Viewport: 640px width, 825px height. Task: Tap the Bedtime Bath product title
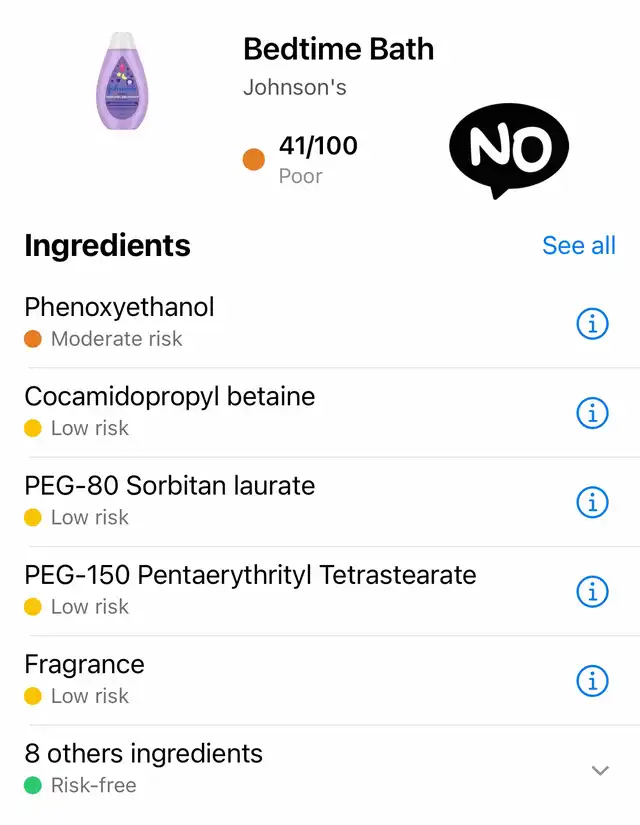click(338, 49)
